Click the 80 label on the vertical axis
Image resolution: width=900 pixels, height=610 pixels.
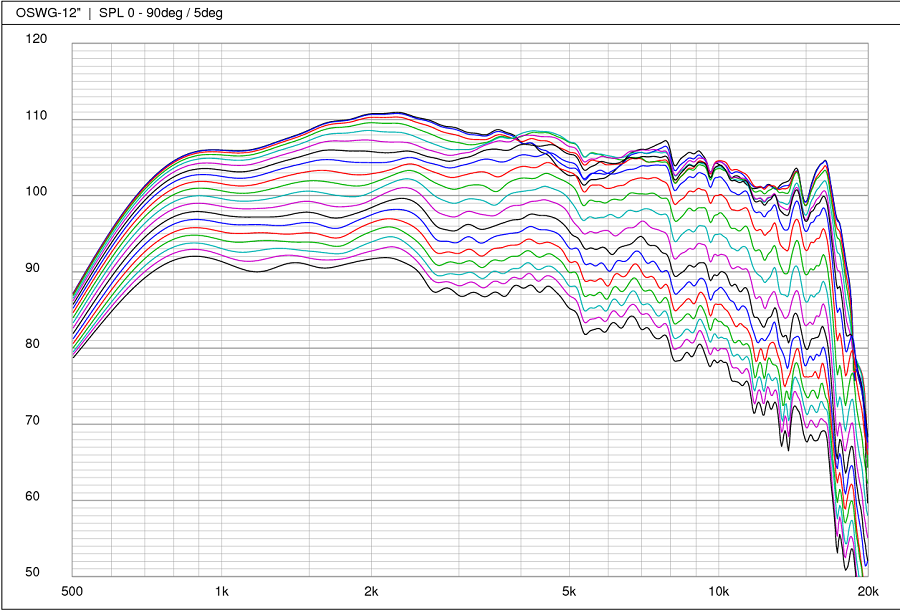point(33,344)
